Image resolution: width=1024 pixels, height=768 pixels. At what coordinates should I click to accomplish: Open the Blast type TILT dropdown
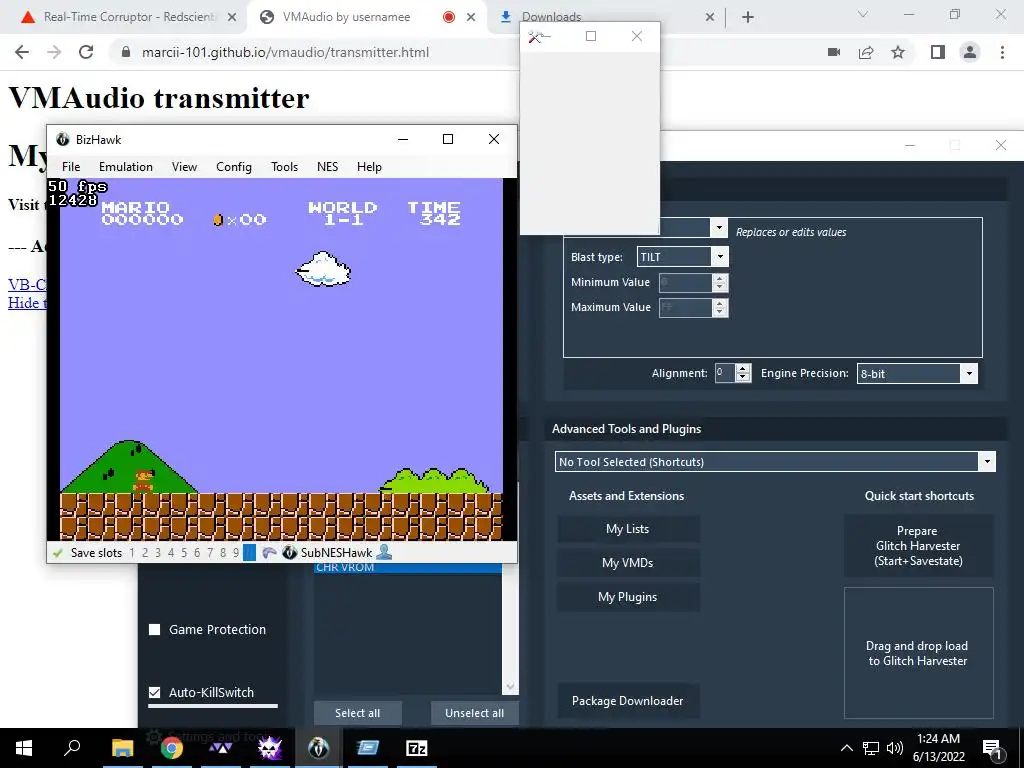720,257
